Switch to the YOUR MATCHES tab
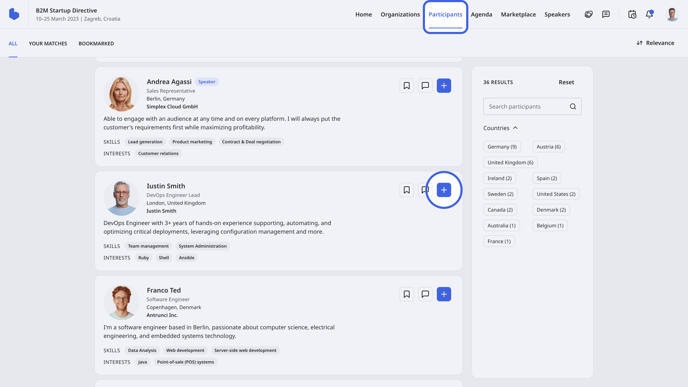 coord(48,43)
